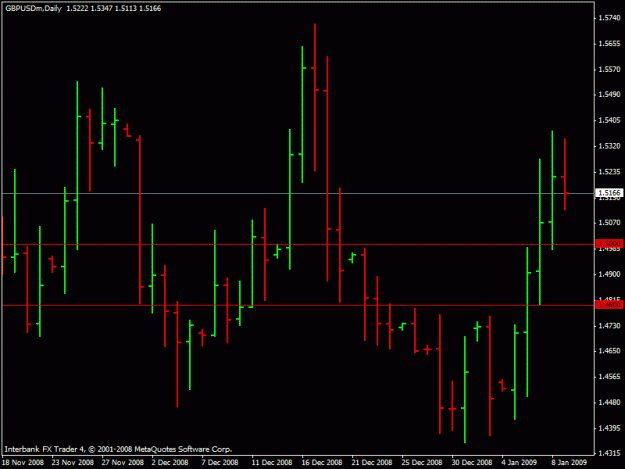
Task: Click the 1.5070 price axis label
Action: (610, 223)
